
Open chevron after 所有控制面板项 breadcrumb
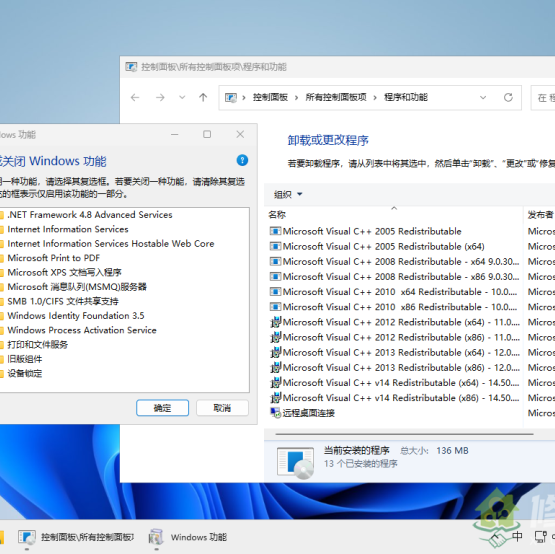click(375, 97)
